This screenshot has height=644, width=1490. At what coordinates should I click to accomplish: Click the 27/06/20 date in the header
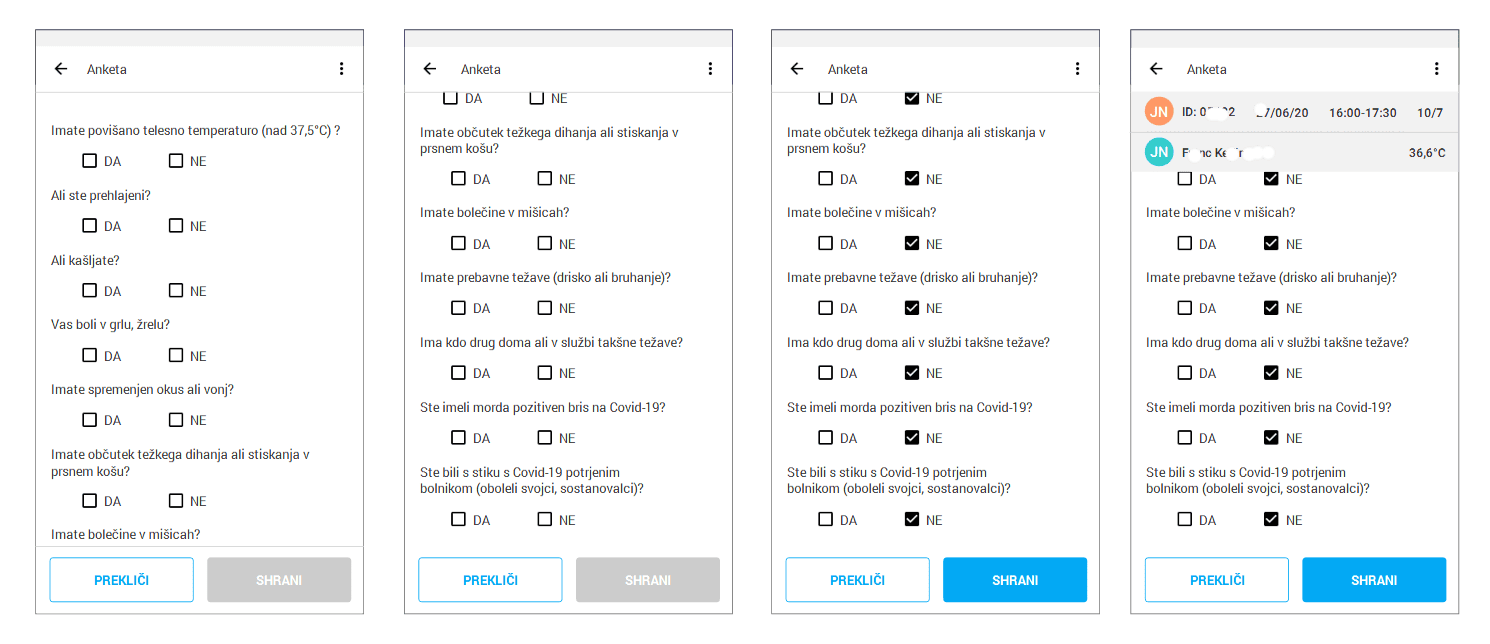tap(1281, 113)
